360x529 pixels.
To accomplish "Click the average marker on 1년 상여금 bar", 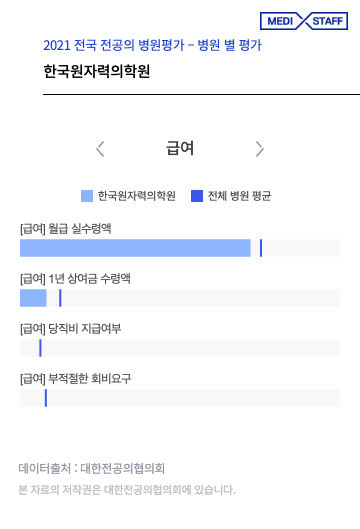I will [60, 298].
